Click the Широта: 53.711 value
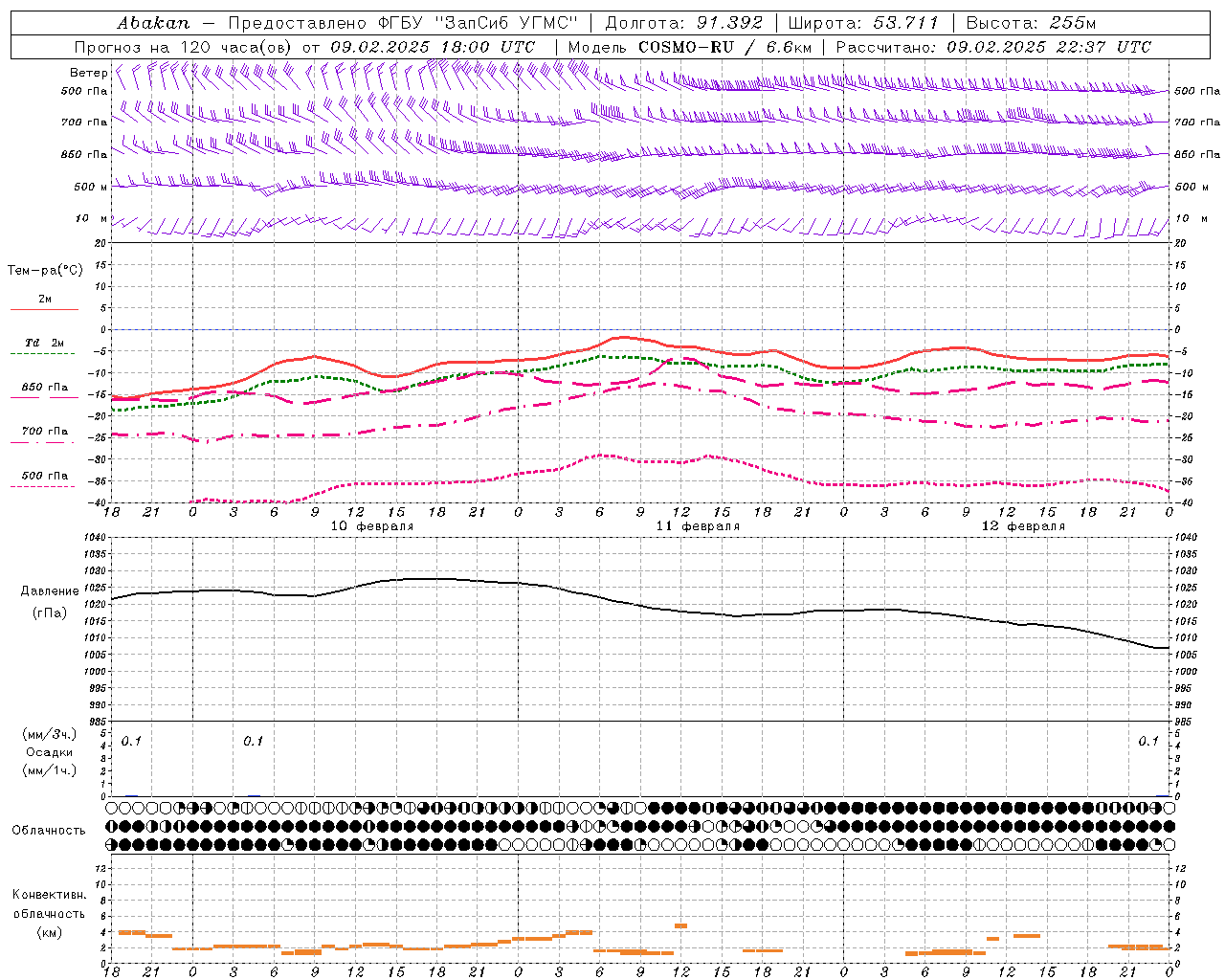 [x=863, y=22]
